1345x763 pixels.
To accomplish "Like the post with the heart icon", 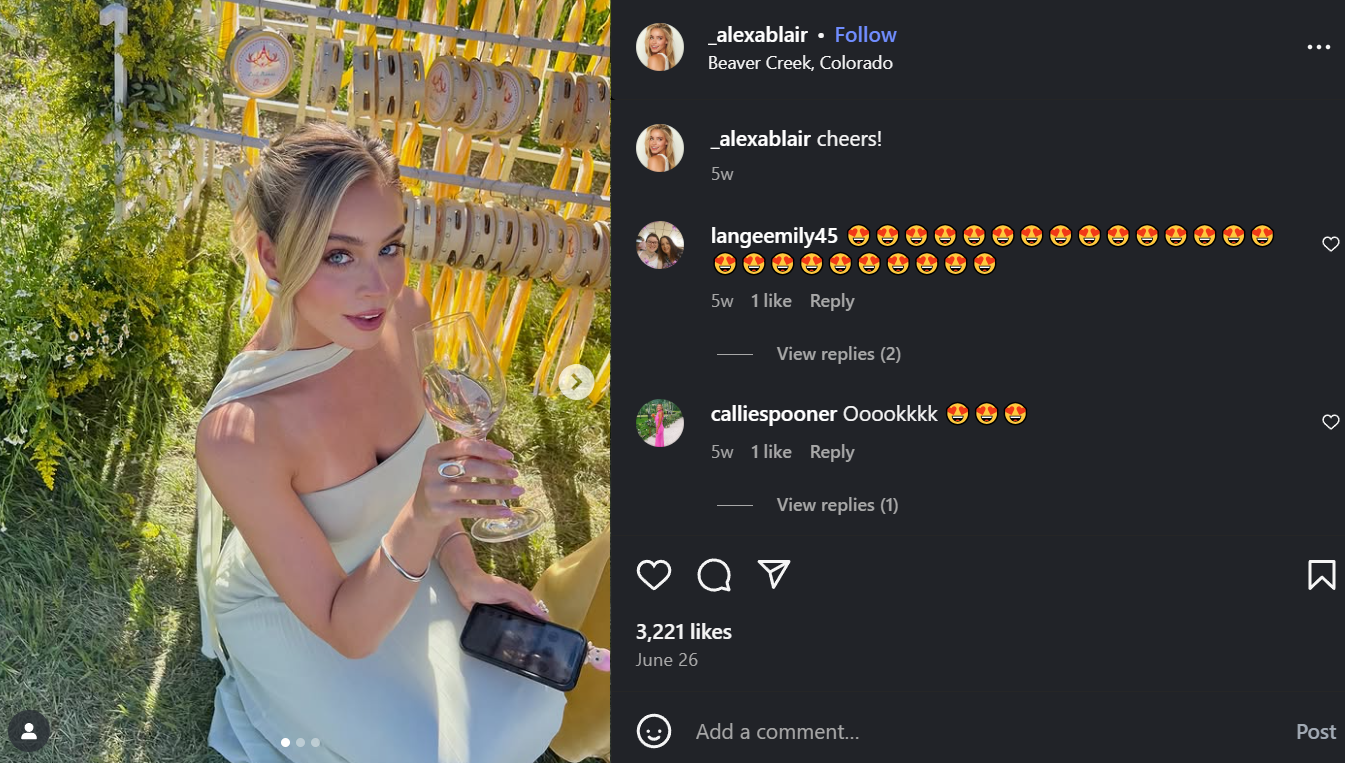I will pos(654,575).
